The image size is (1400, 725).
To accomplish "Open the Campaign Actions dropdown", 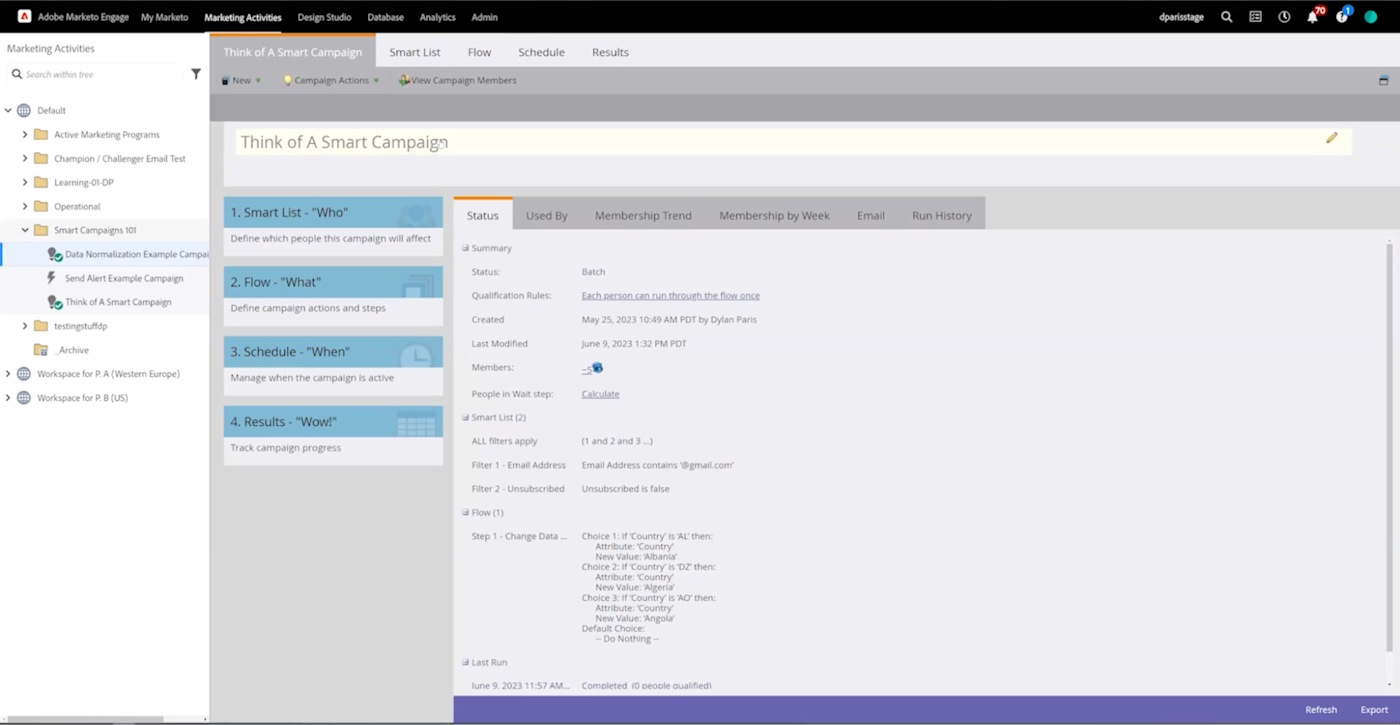I will coord(331,80).
